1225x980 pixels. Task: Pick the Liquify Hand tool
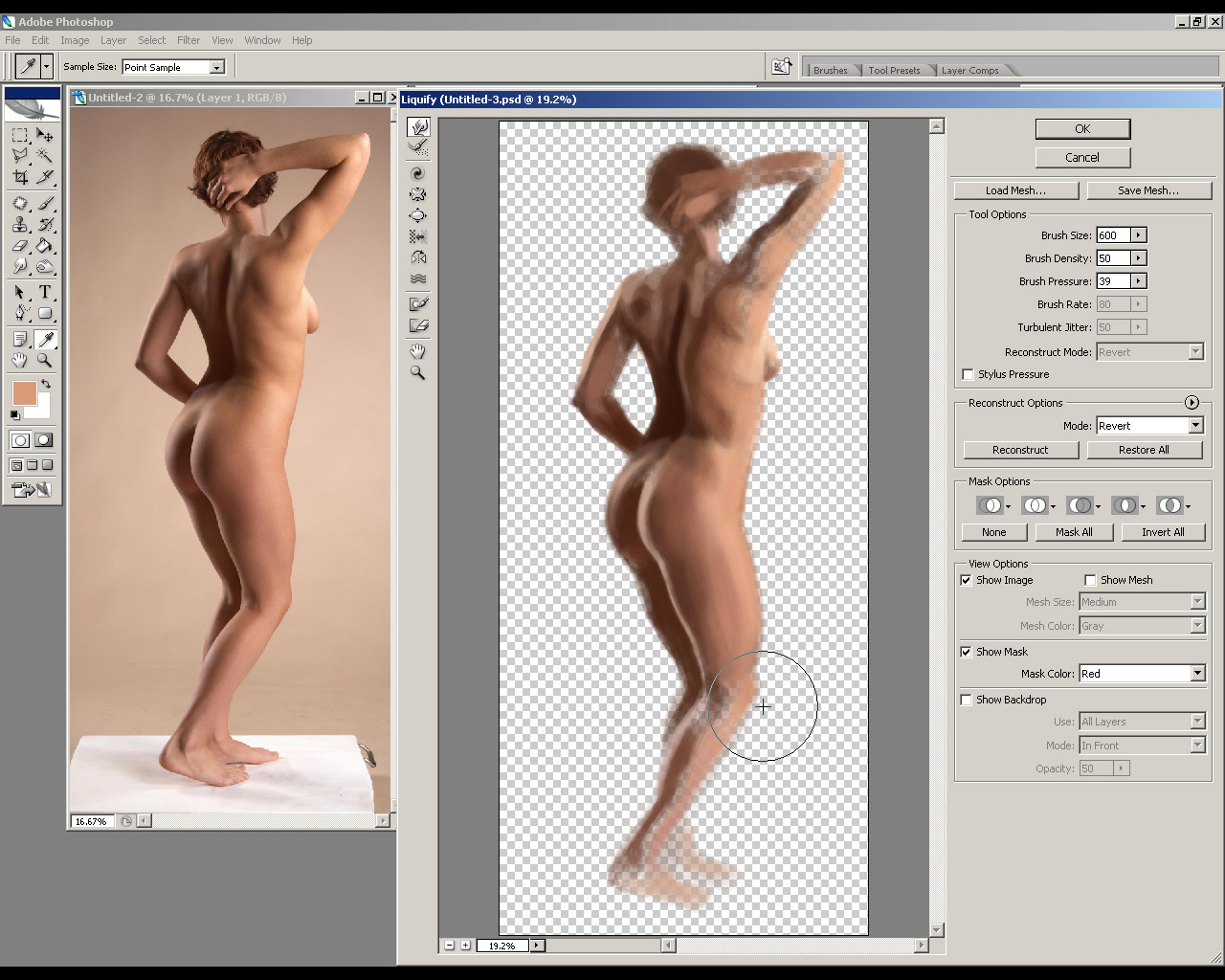pyautogui.click(x=418, y=351)
